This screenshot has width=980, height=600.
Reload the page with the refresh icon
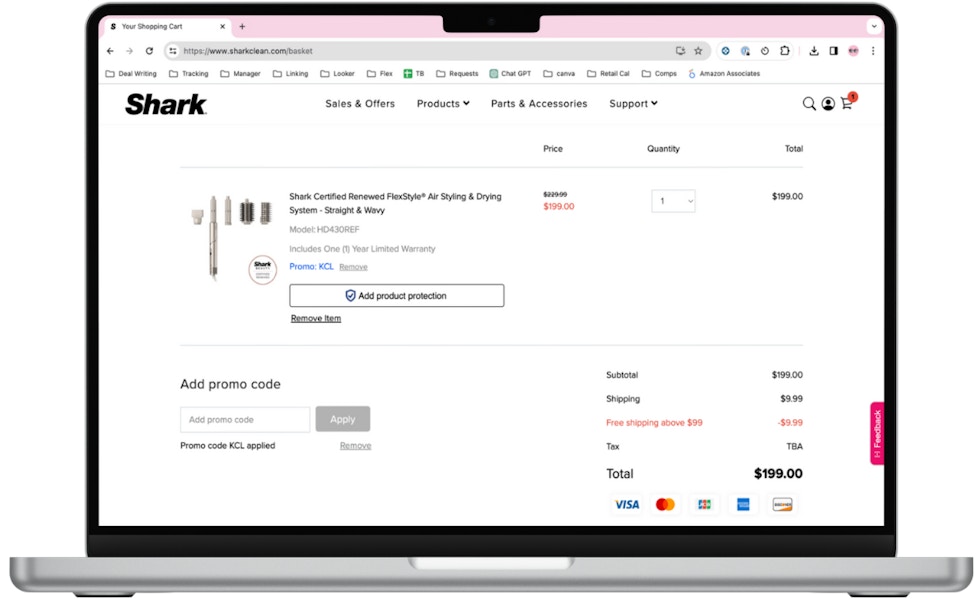coord(149,51)
